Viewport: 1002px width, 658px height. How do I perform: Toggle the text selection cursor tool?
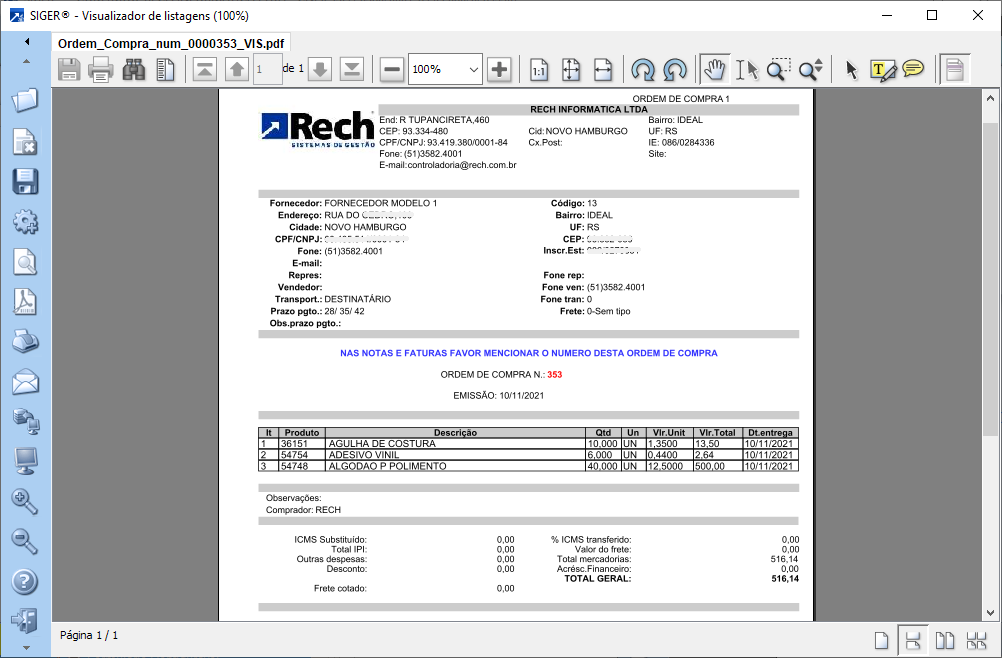(746, 69)
